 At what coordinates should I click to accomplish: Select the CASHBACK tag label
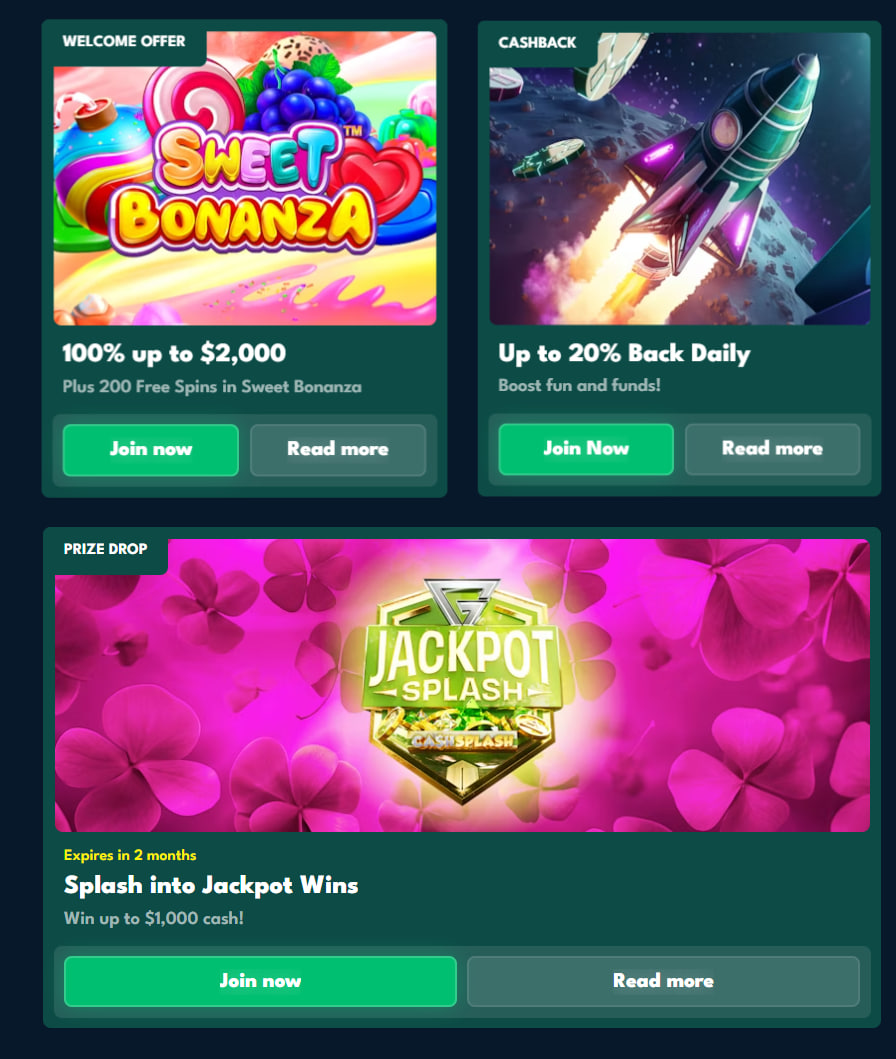coord(538,43)
